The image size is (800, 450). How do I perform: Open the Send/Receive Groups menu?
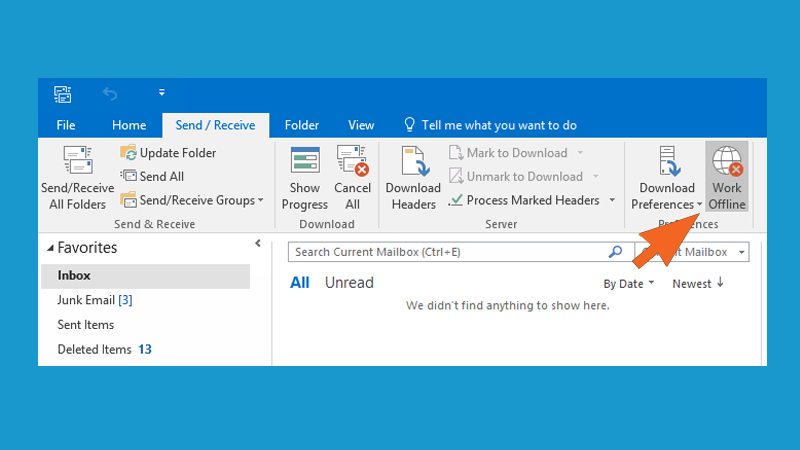point(192,200)
